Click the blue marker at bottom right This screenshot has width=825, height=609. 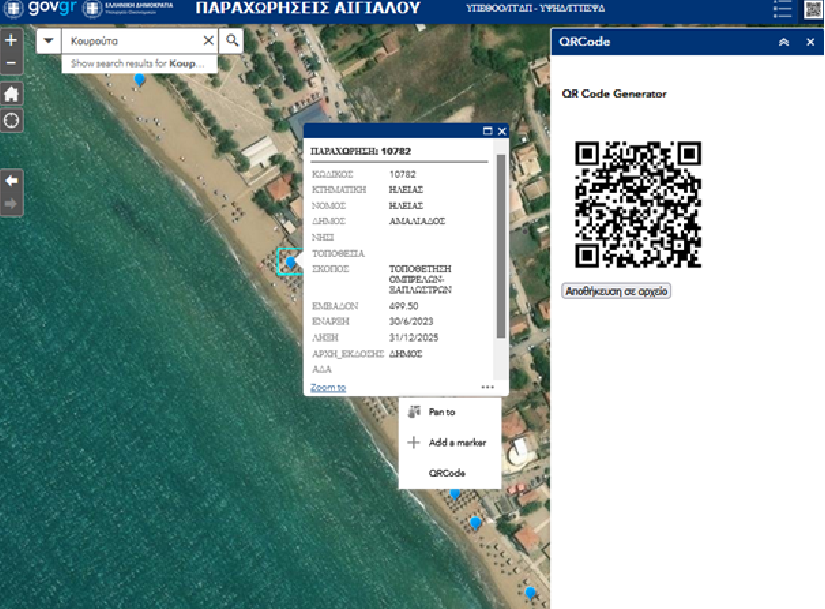click(530, 593)
